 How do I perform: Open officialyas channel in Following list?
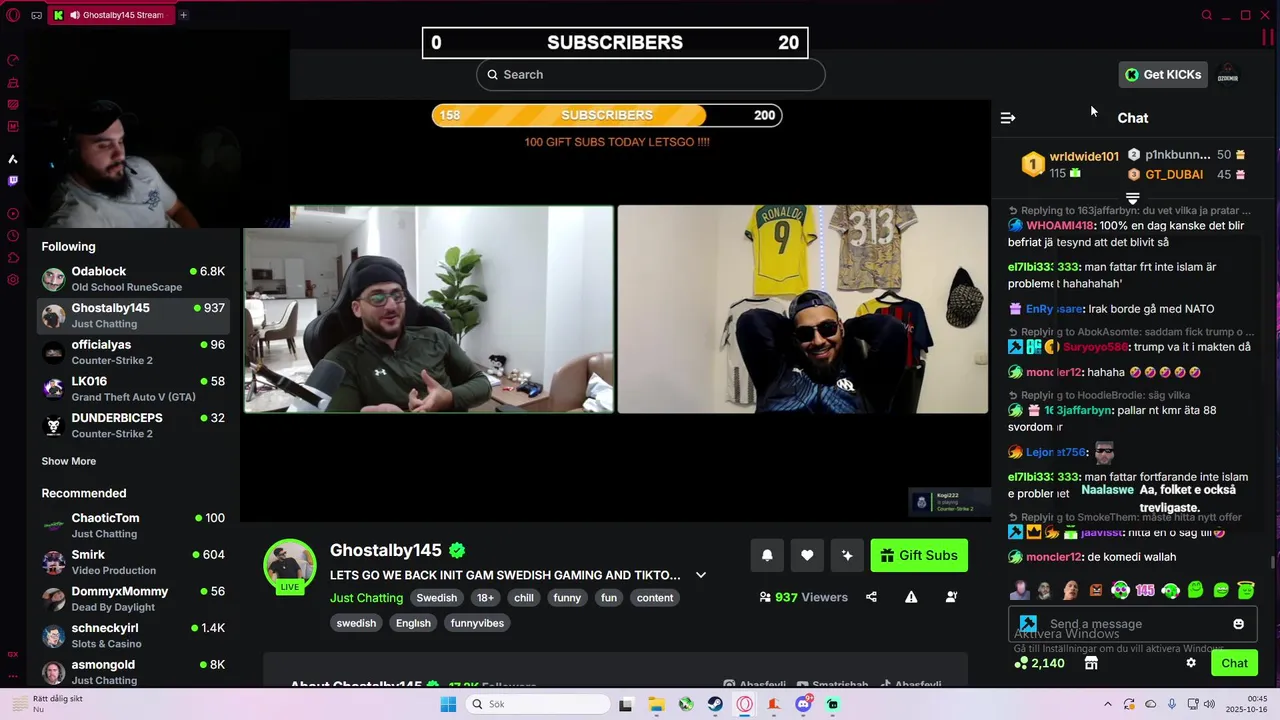click(134, 352)
